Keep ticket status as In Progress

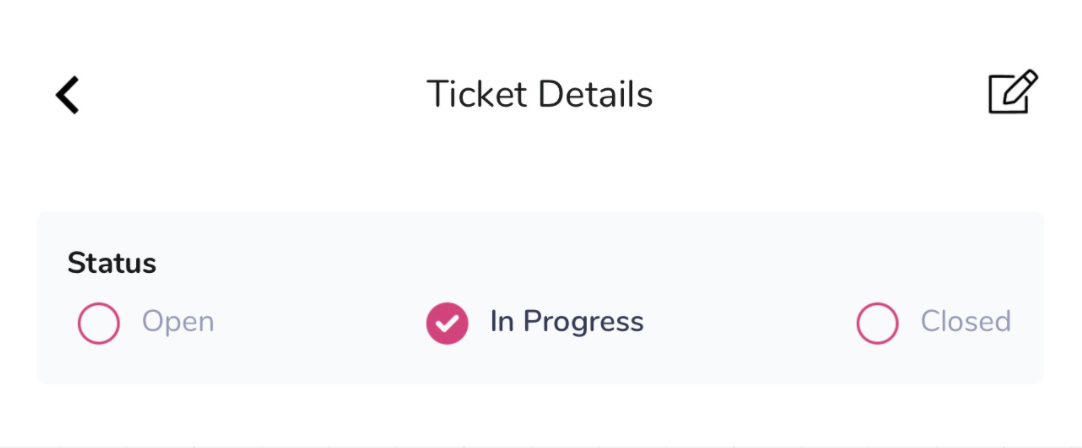[x=447, y=323]
